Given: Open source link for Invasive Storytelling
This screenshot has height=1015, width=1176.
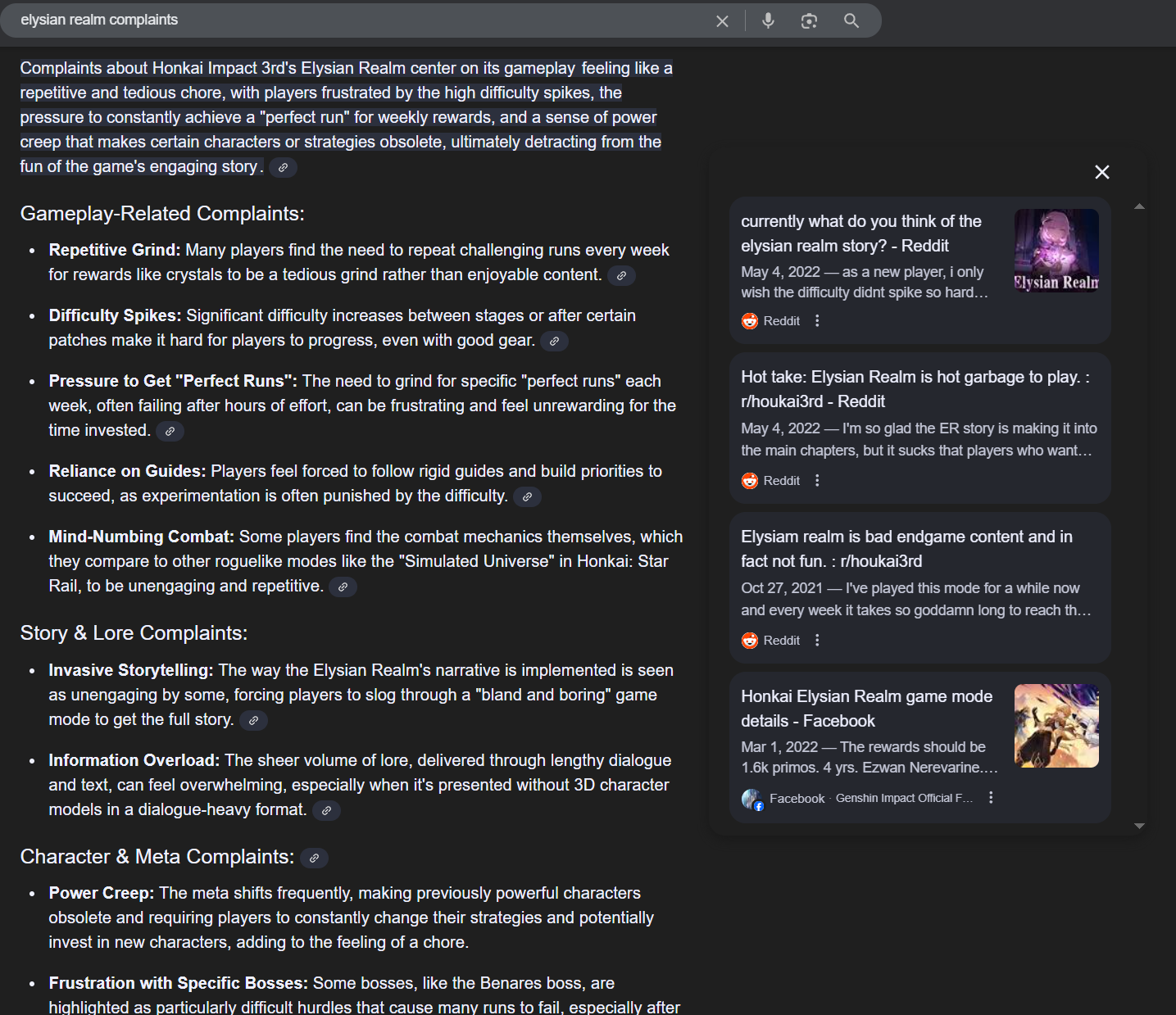Looking at the screenshot, I should pos(253,720).
